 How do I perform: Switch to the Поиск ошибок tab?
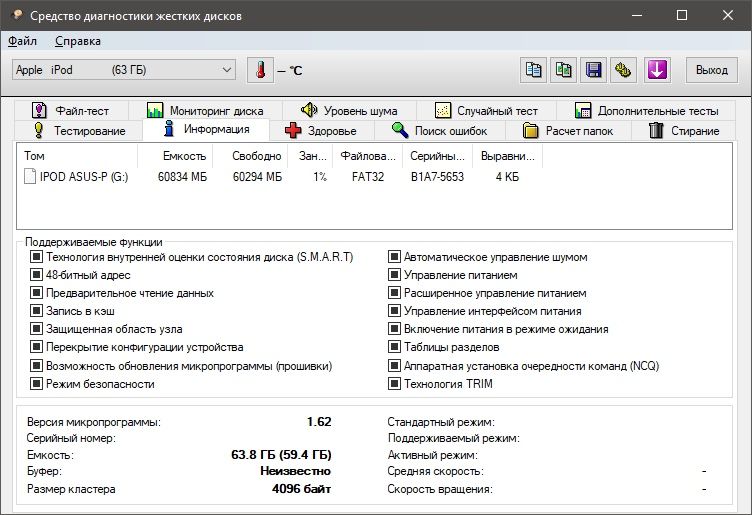[x=439, y=130]
